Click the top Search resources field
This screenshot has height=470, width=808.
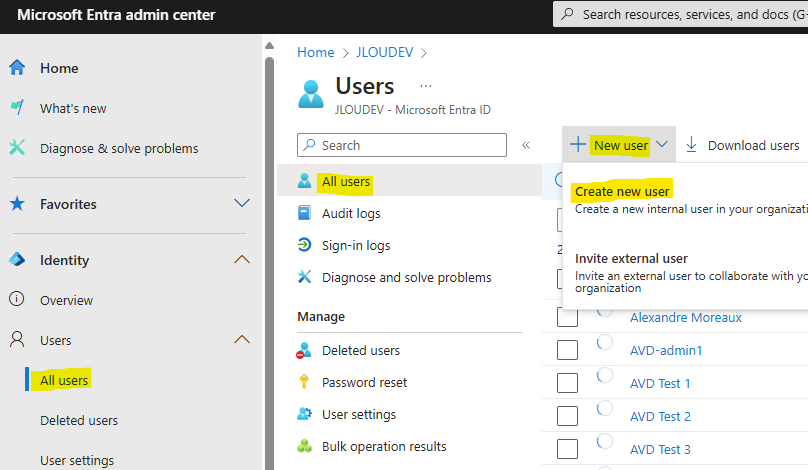680,14
